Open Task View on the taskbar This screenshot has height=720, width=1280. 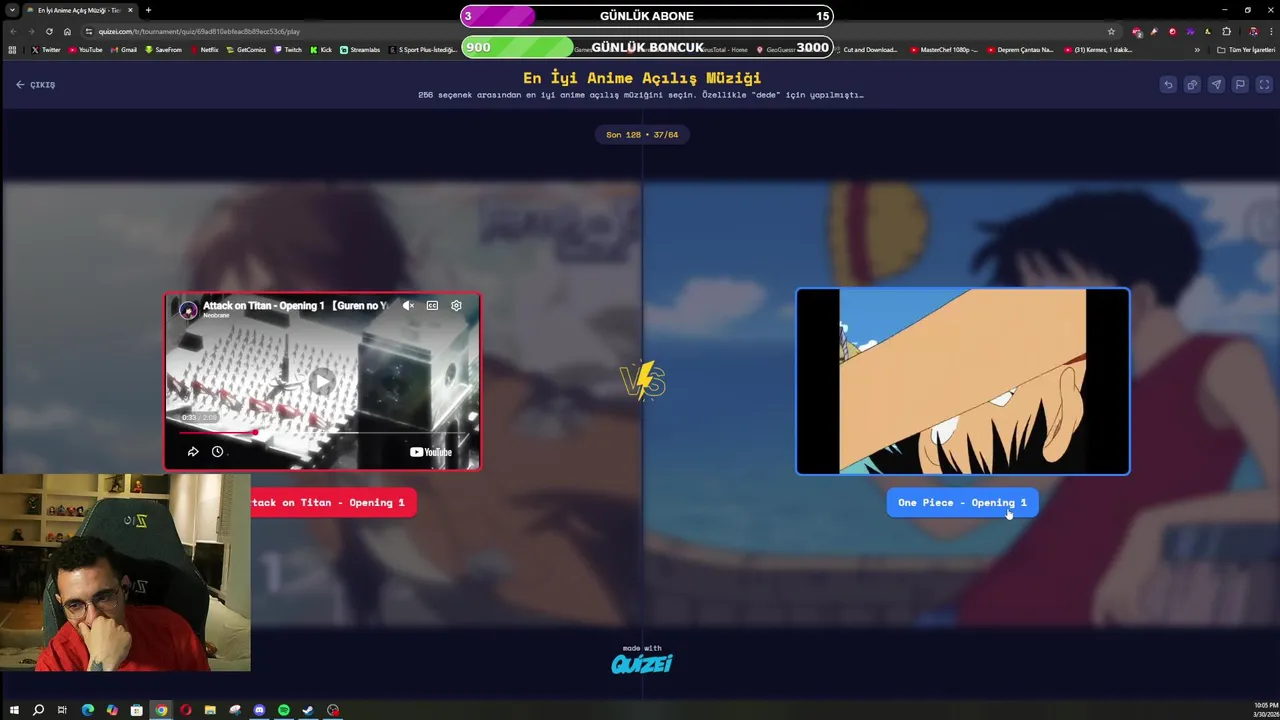click(62, 710)
